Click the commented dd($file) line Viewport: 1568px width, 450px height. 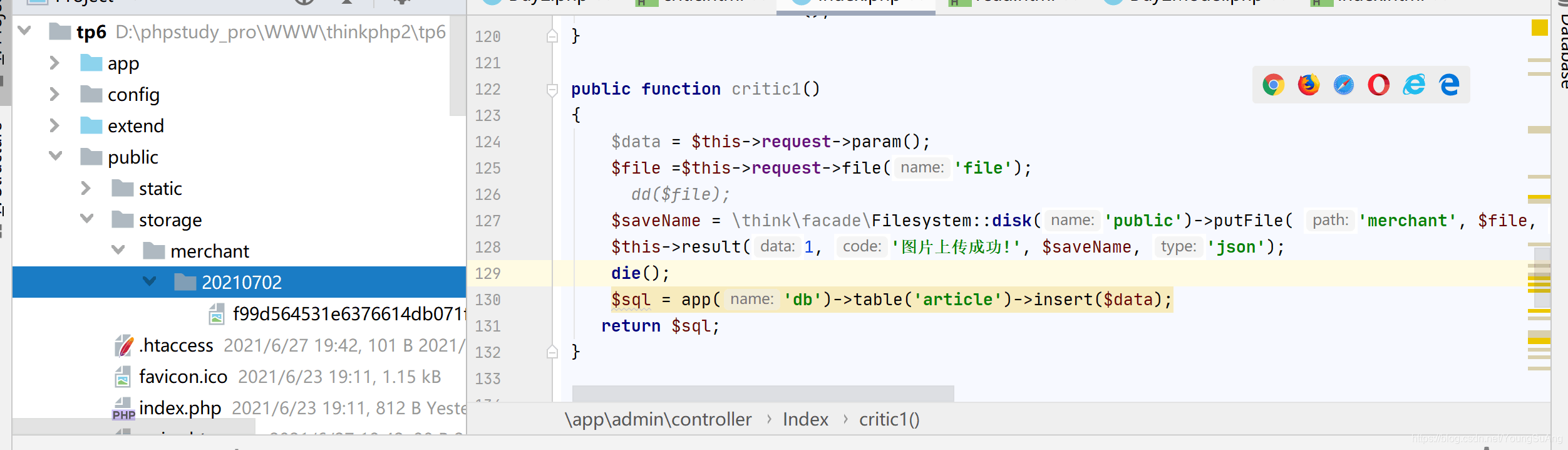point(680,194)
